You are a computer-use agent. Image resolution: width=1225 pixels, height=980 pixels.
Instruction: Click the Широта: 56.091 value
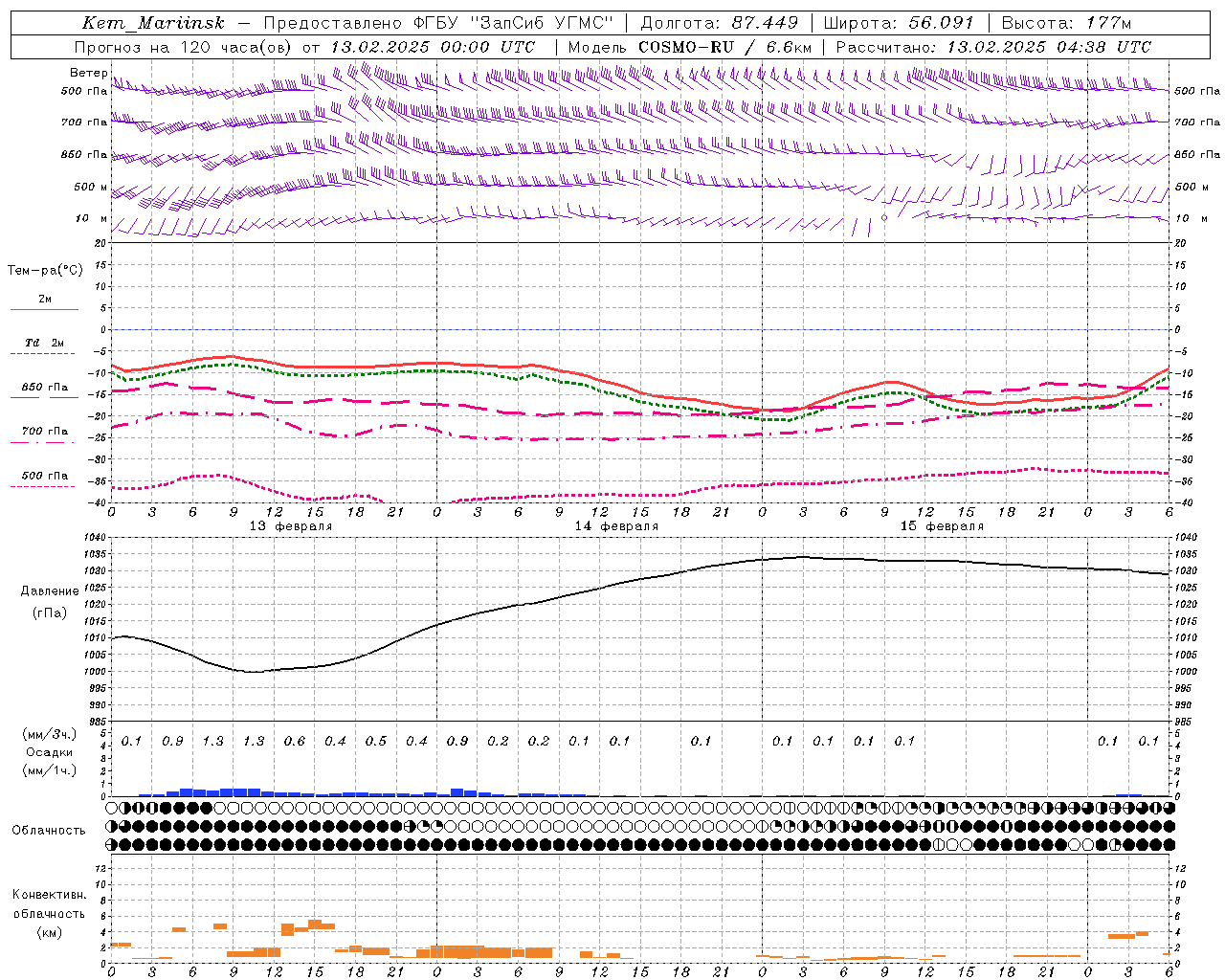(899, 23)
